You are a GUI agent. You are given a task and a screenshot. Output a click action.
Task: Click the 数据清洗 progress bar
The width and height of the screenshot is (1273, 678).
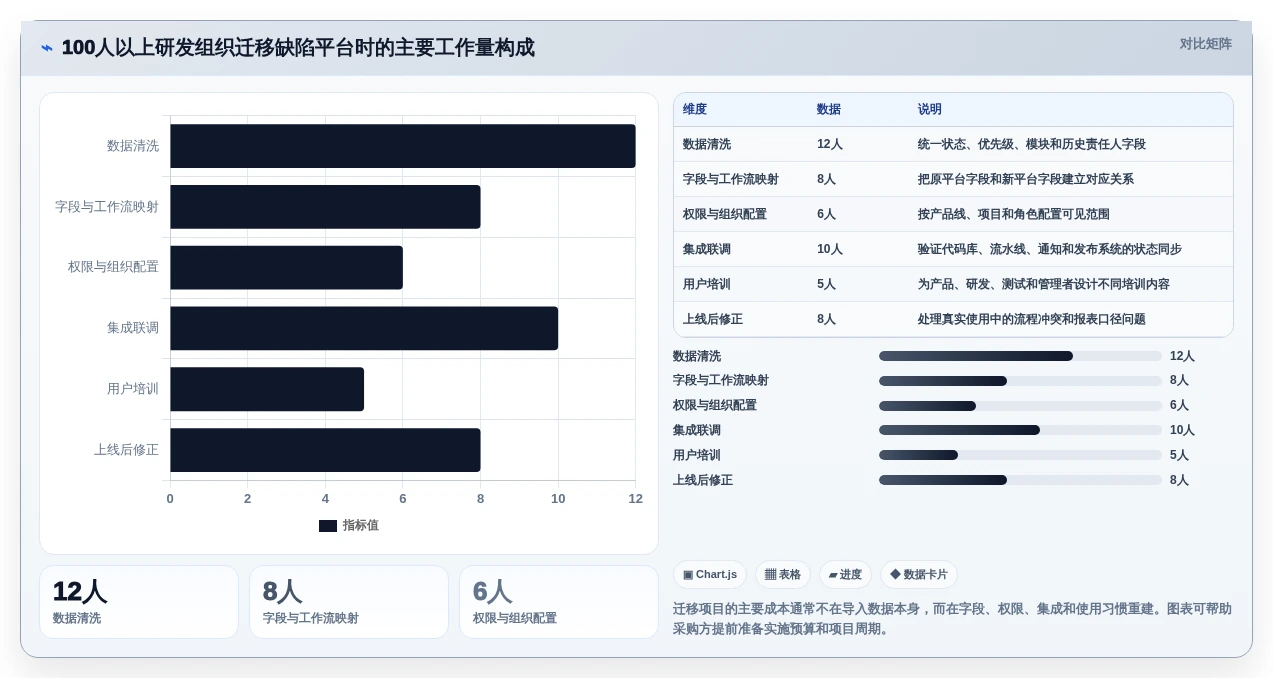tap(1020, 356)
